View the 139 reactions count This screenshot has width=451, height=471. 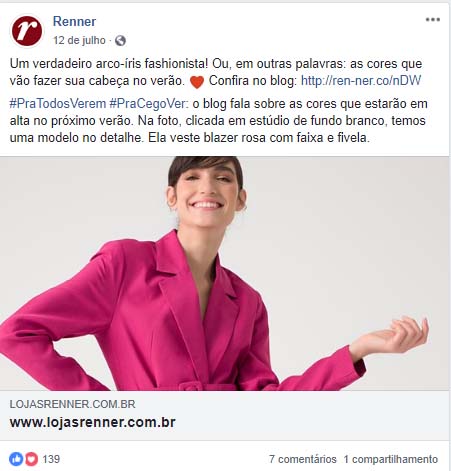(51, 459)
